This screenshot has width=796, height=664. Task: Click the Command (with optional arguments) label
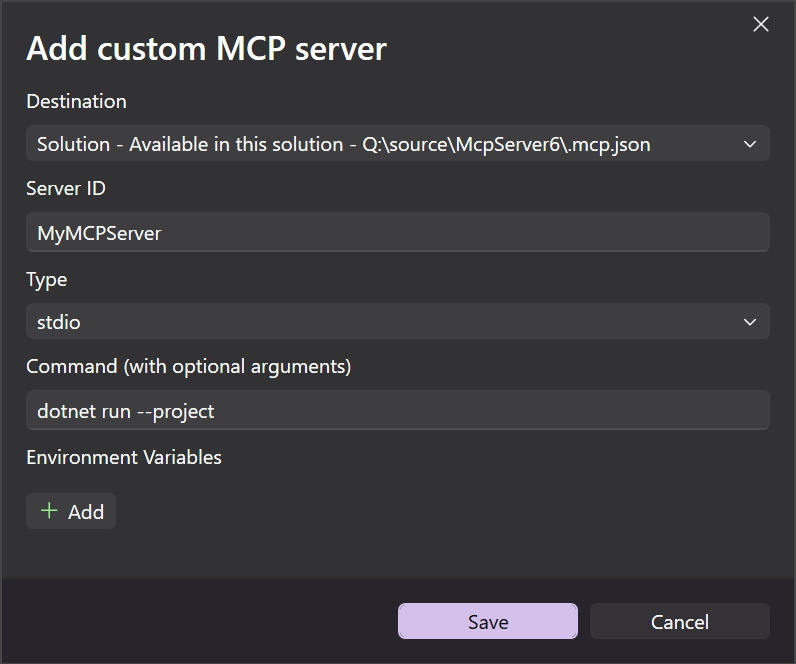tap(188, 366)
